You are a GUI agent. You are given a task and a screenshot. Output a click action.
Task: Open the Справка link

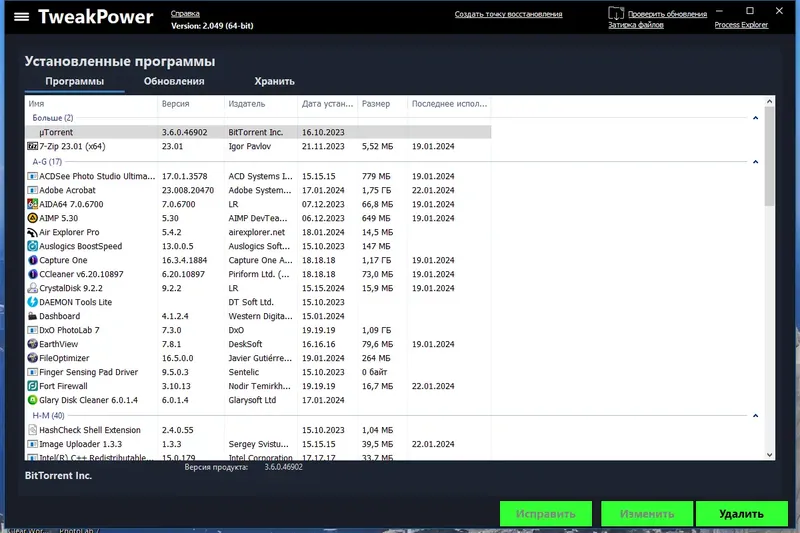pyautogui.click(x=185, y=14)
